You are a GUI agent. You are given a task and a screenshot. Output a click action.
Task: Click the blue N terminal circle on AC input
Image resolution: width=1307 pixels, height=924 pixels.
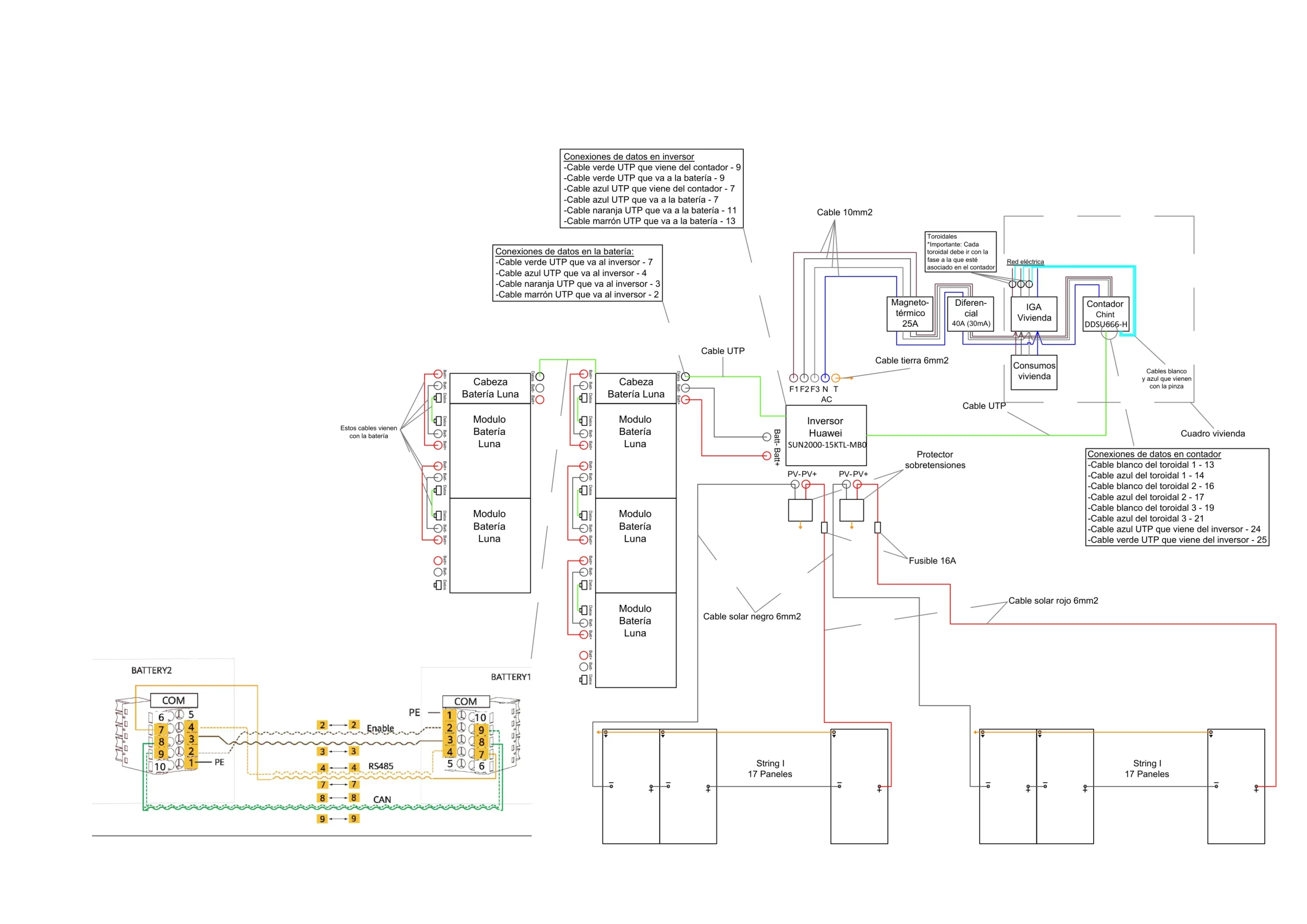pyautogui.click(x=825, y=378)
